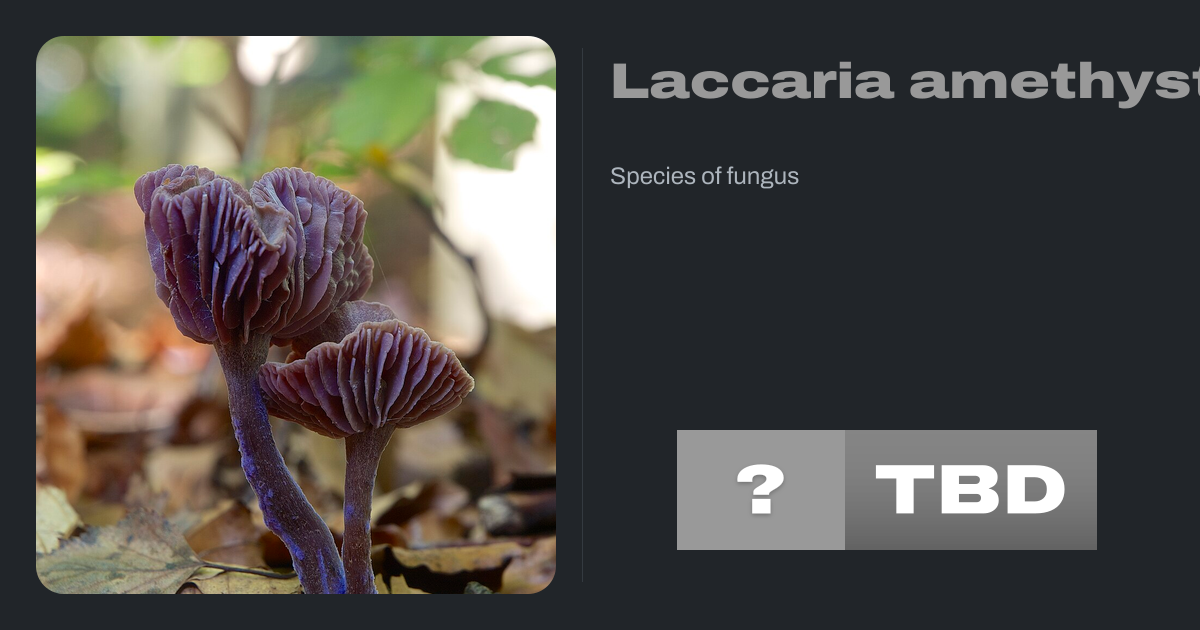
Task: Click the TBD badge
Action: tap(886, 490)
